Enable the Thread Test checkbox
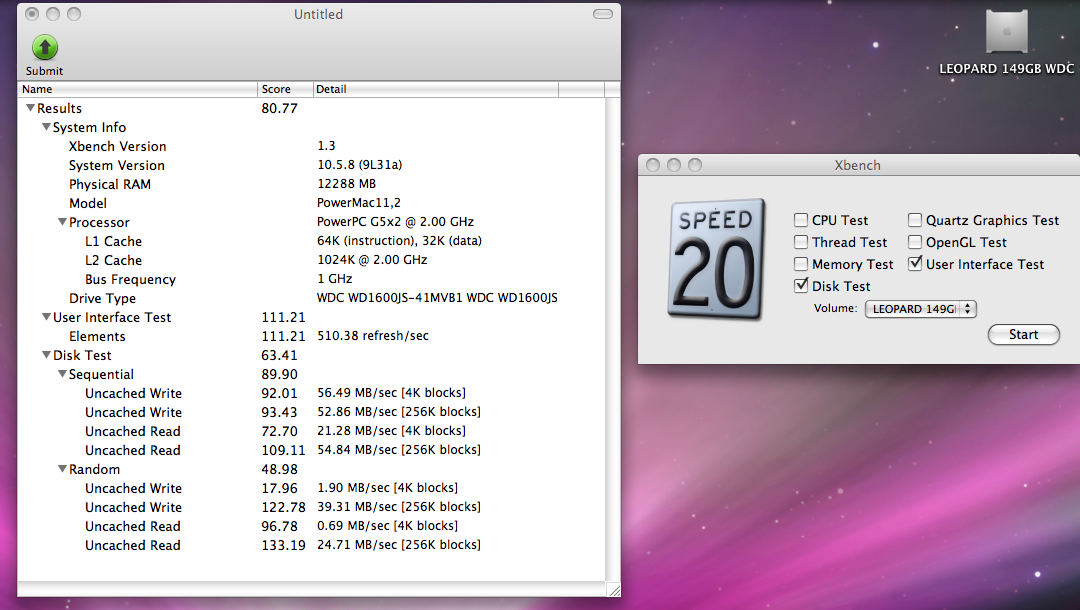This screenshot has width=1080, height=610. [800, 242]
